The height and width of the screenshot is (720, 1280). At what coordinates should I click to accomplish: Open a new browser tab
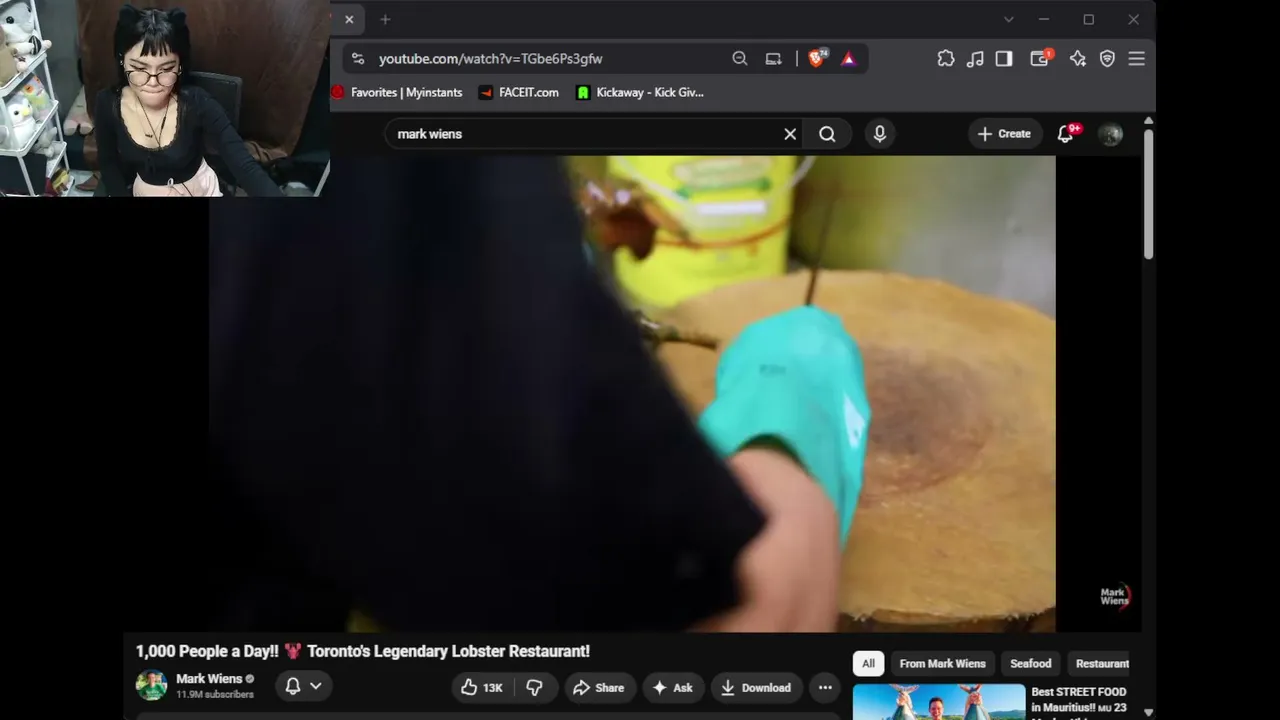[x=385, y=19]
